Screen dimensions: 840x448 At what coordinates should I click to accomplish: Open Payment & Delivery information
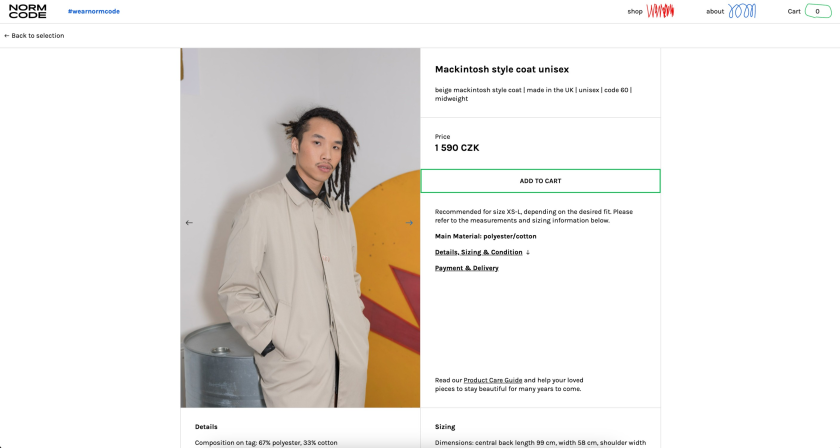tap(467, 268)
